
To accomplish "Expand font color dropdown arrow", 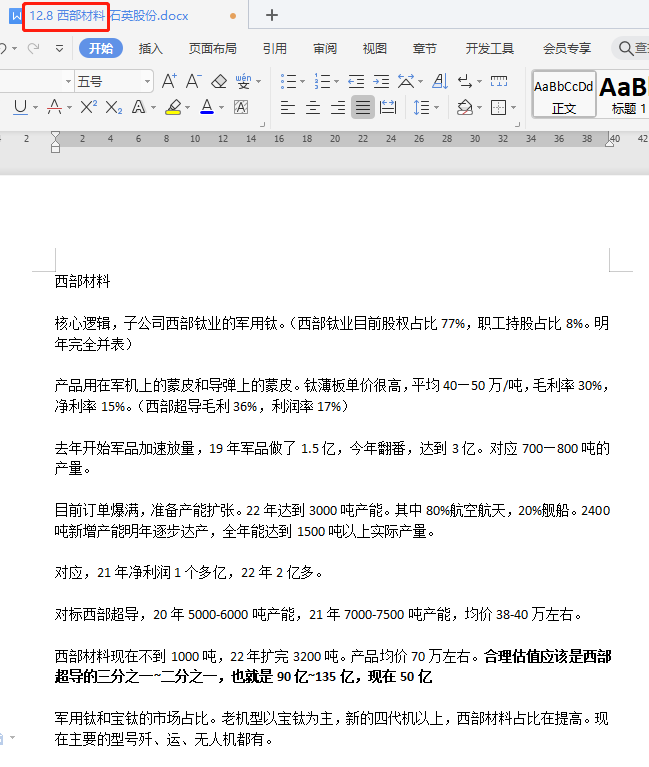I will [x=221, y=108].
